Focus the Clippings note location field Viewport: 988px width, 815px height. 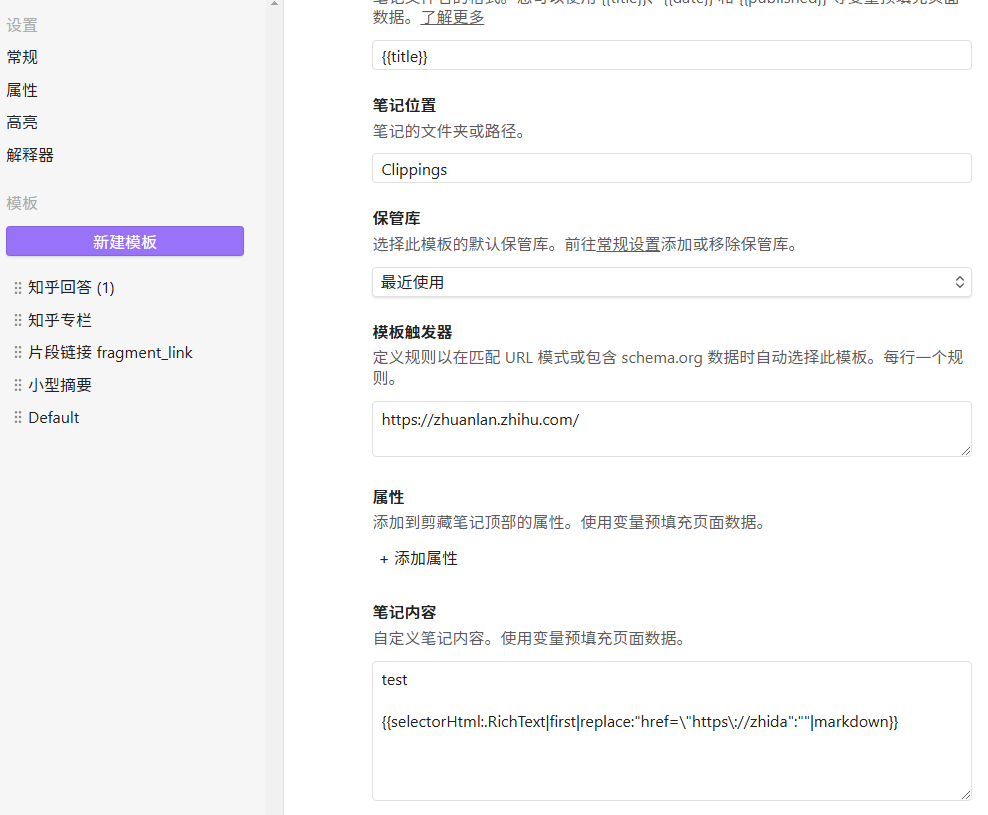click(672, 168)
